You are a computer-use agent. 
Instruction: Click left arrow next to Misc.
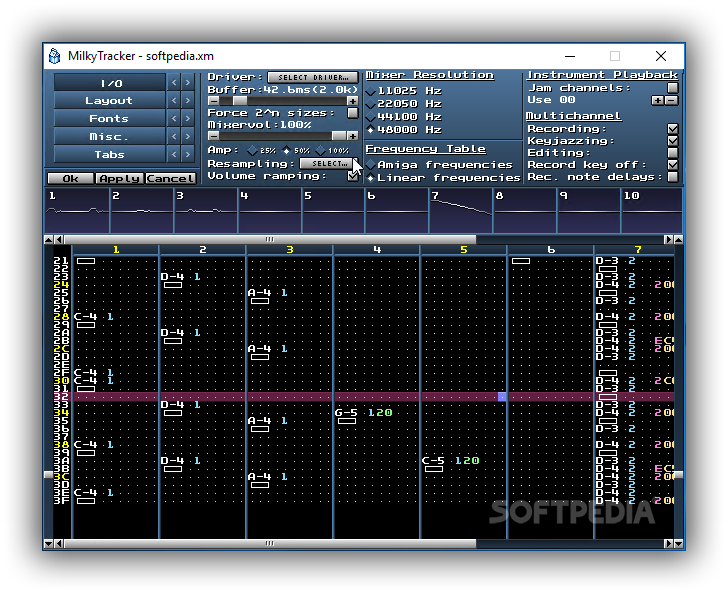click(174, 137)
